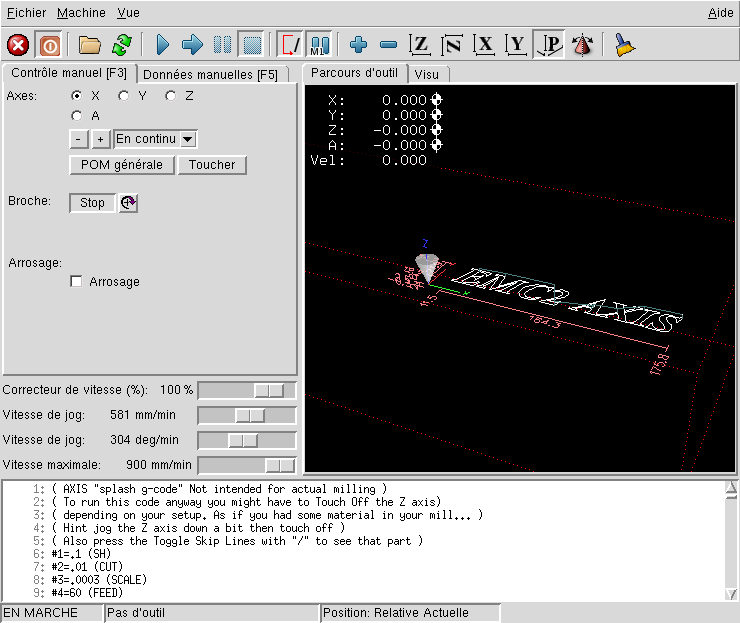Switch to perspective view P icon
Image resolution: width=740 pixels, height=623 pixels.
pyautogui.click(x=549, y=45)
